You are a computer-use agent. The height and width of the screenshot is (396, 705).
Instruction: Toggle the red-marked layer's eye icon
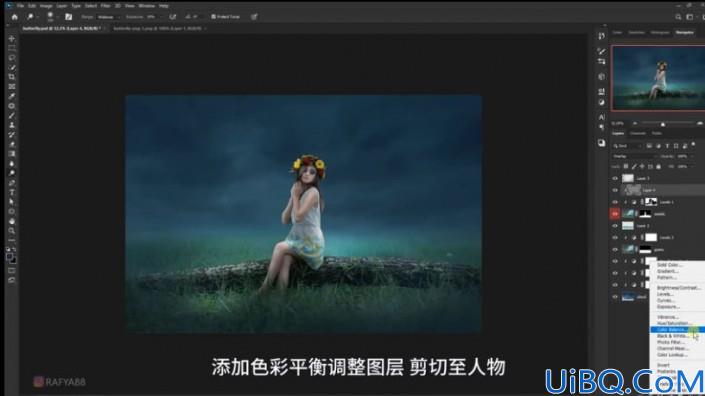tap(615, 214)
